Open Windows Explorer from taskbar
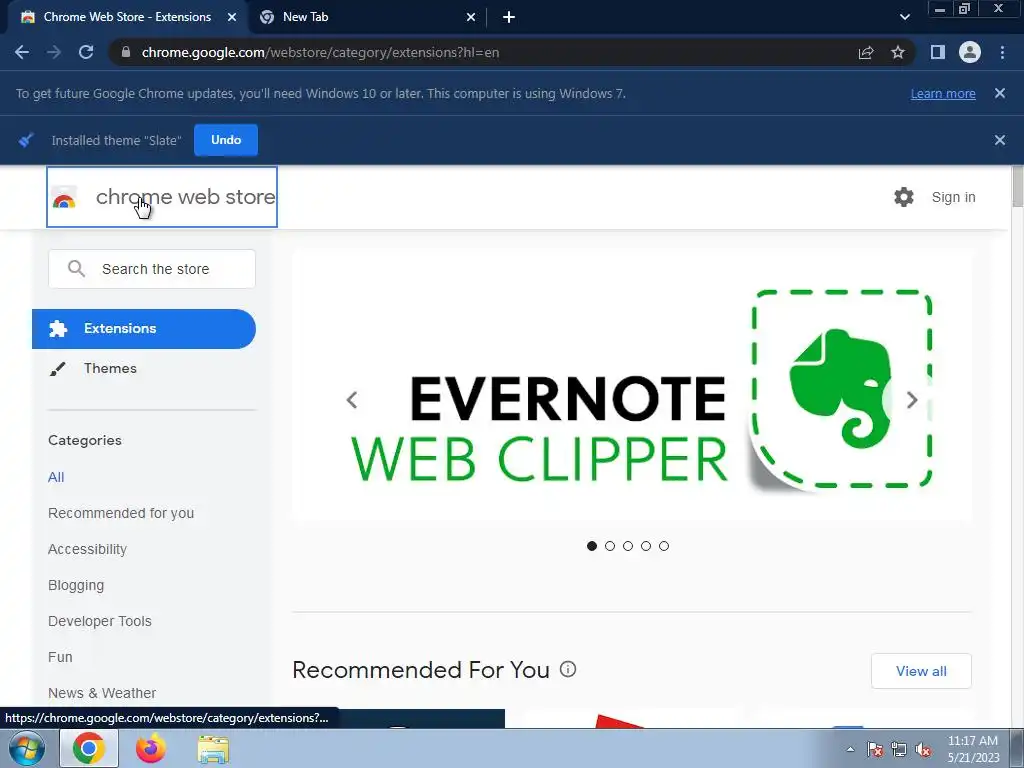1024x768 pixels. coord(213,749)
